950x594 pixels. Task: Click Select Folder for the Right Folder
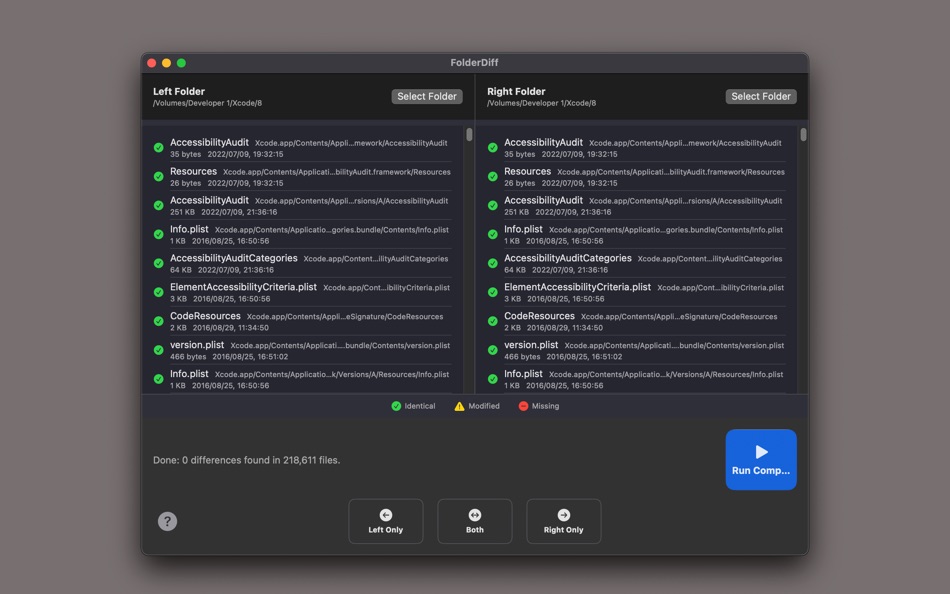[x=761, y=96]
